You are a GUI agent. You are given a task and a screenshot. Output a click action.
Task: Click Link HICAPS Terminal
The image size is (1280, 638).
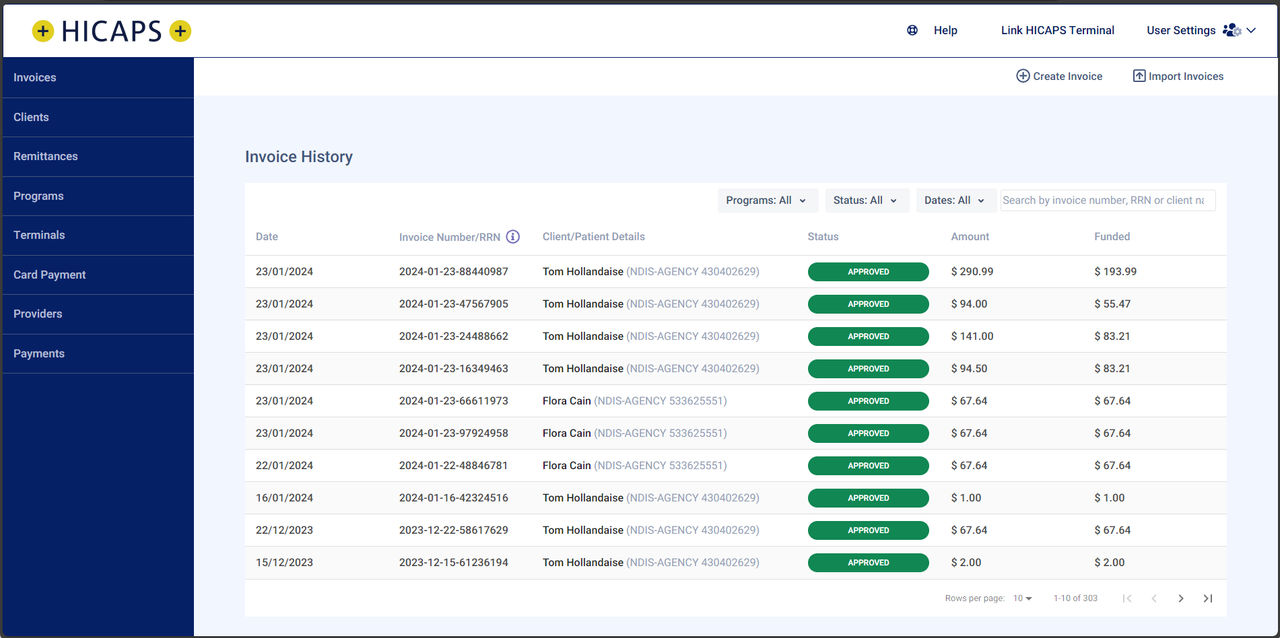pos(1057,30)
